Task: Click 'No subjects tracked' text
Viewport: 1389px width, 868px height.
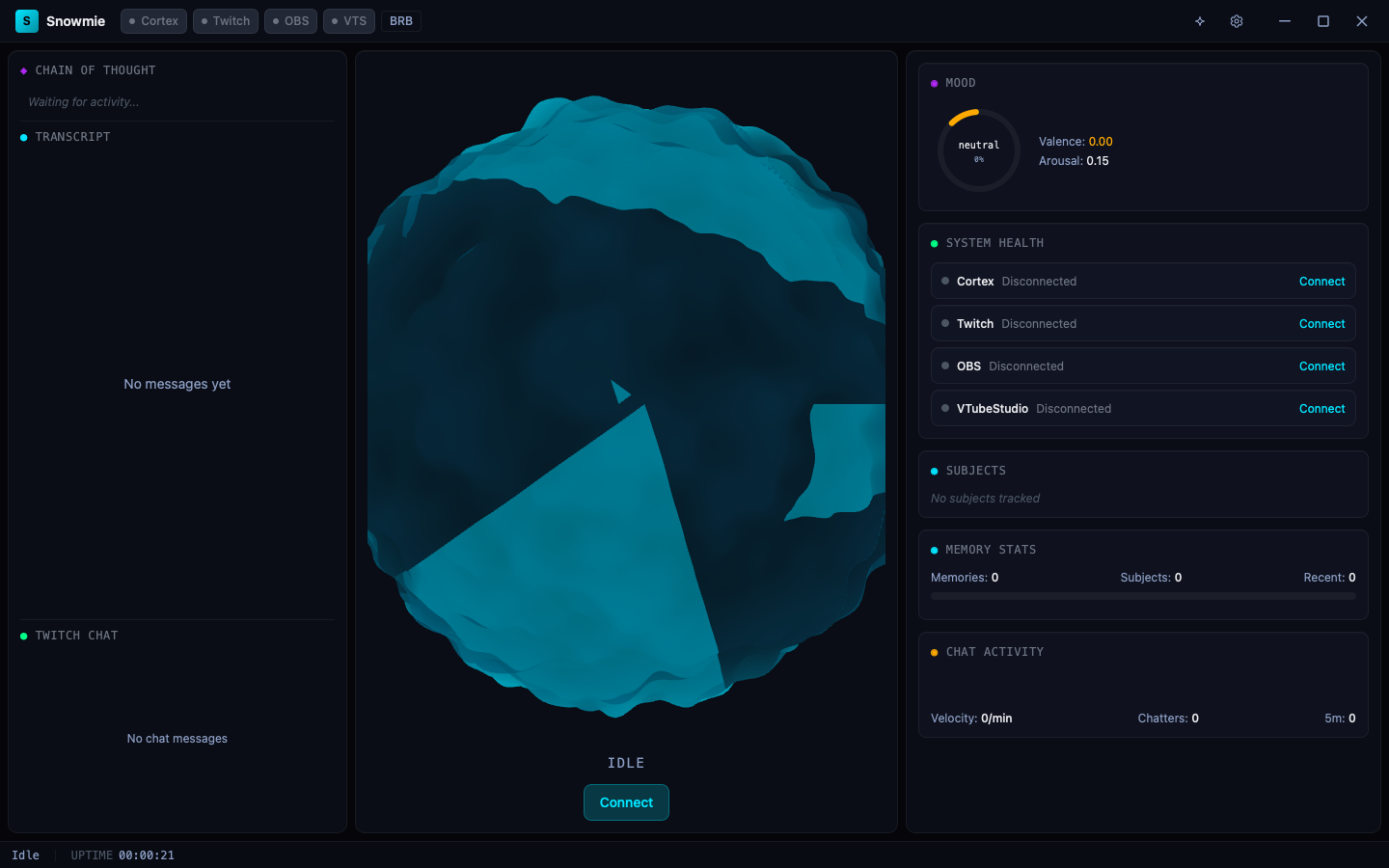Action: (985, 499)
